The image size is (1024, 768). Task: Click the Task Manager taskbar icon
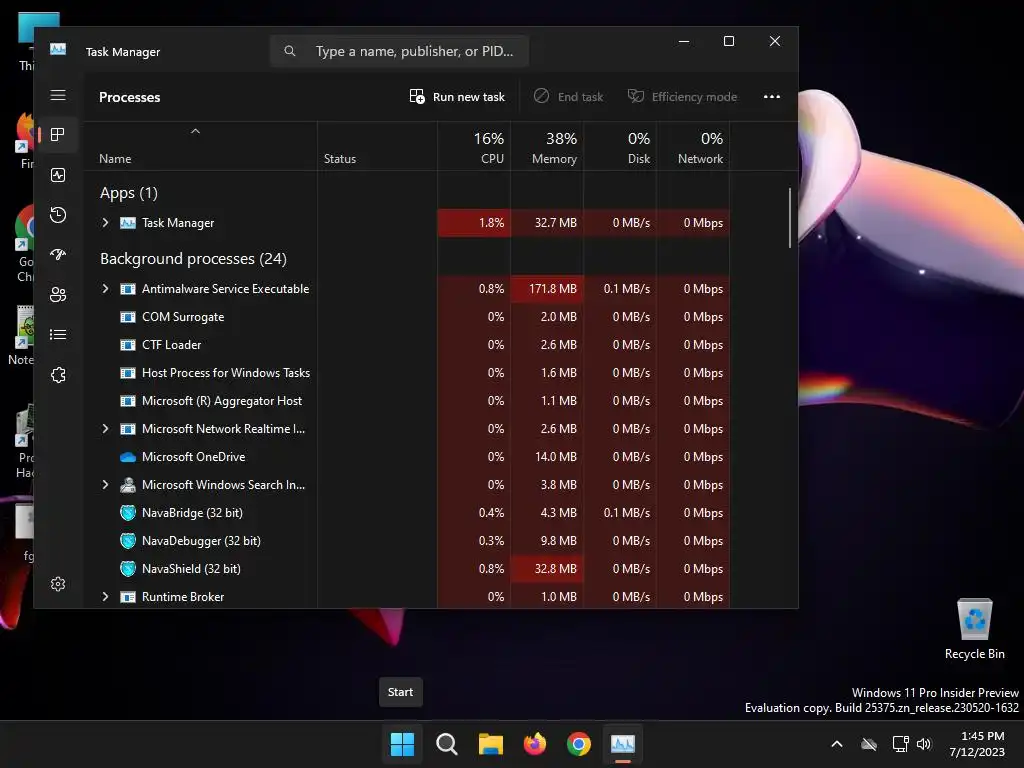tap(623, 744)
